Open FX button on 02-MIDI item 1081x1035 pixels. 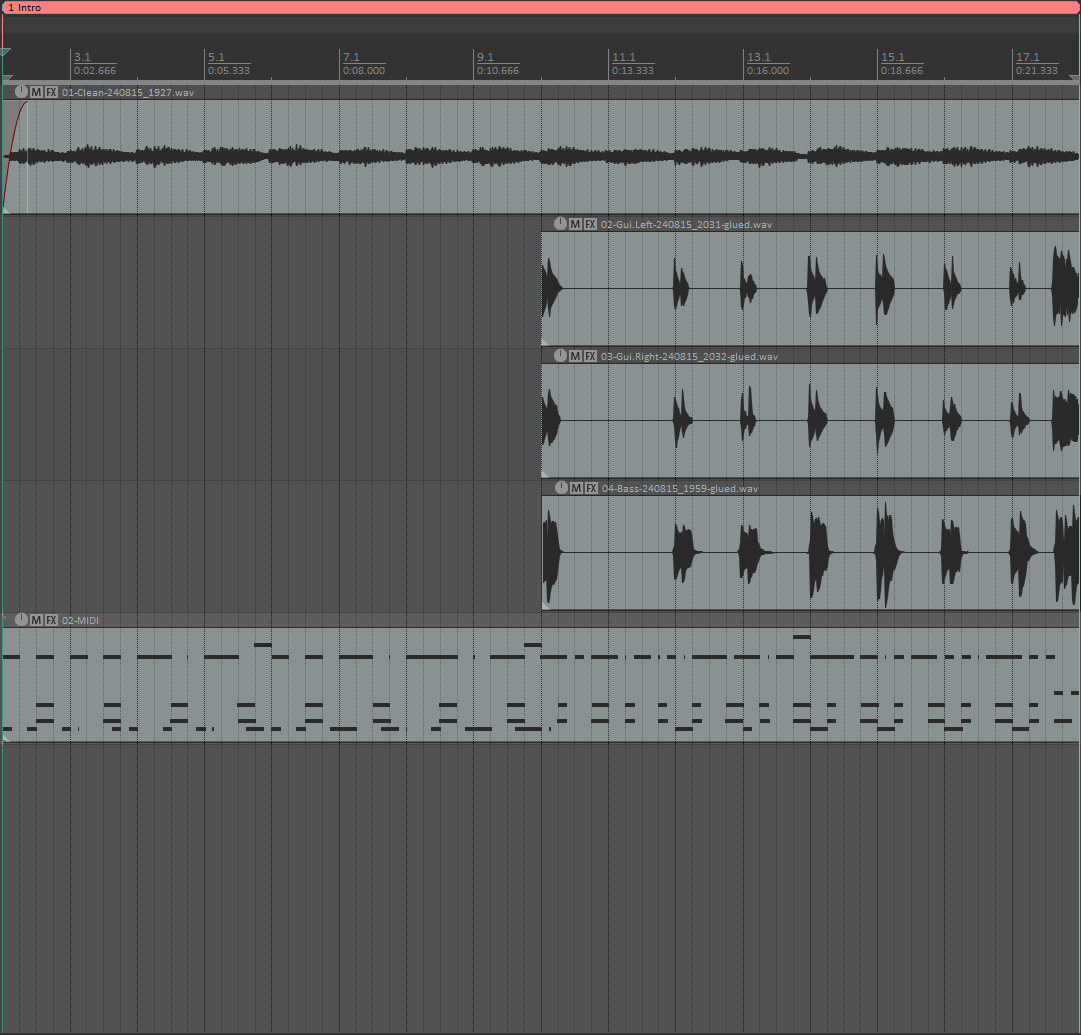coord(51,620)
